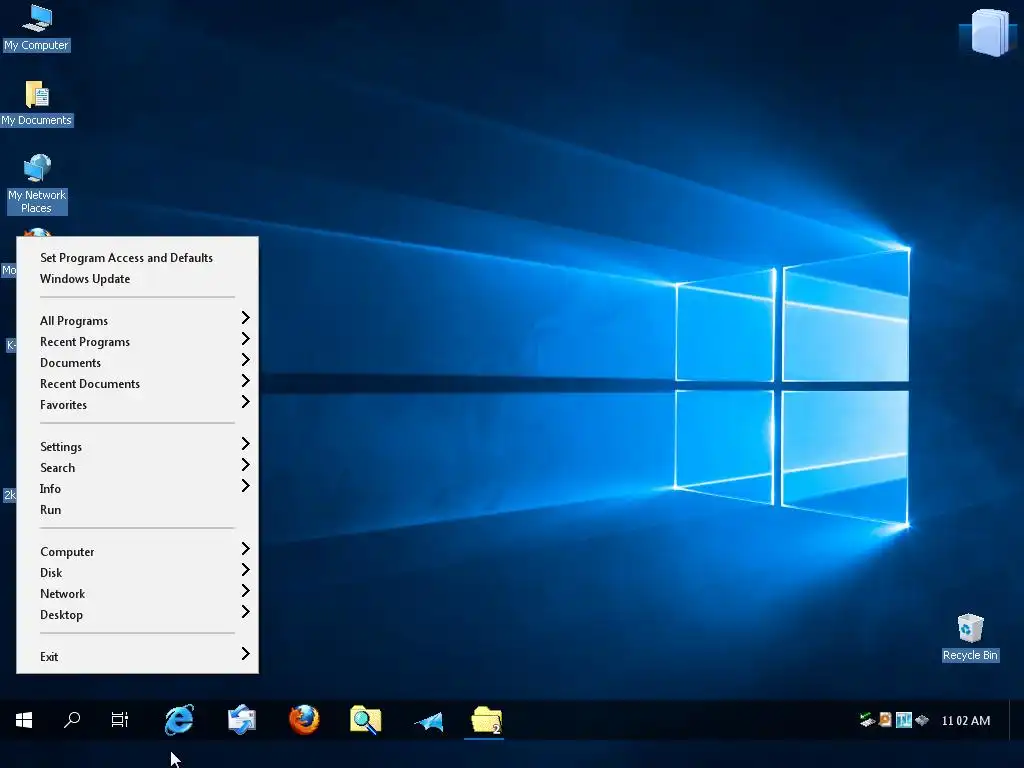The image size is (1024, 768).
Task: Open Task View on the taskbar
Action: pos(120,720)
